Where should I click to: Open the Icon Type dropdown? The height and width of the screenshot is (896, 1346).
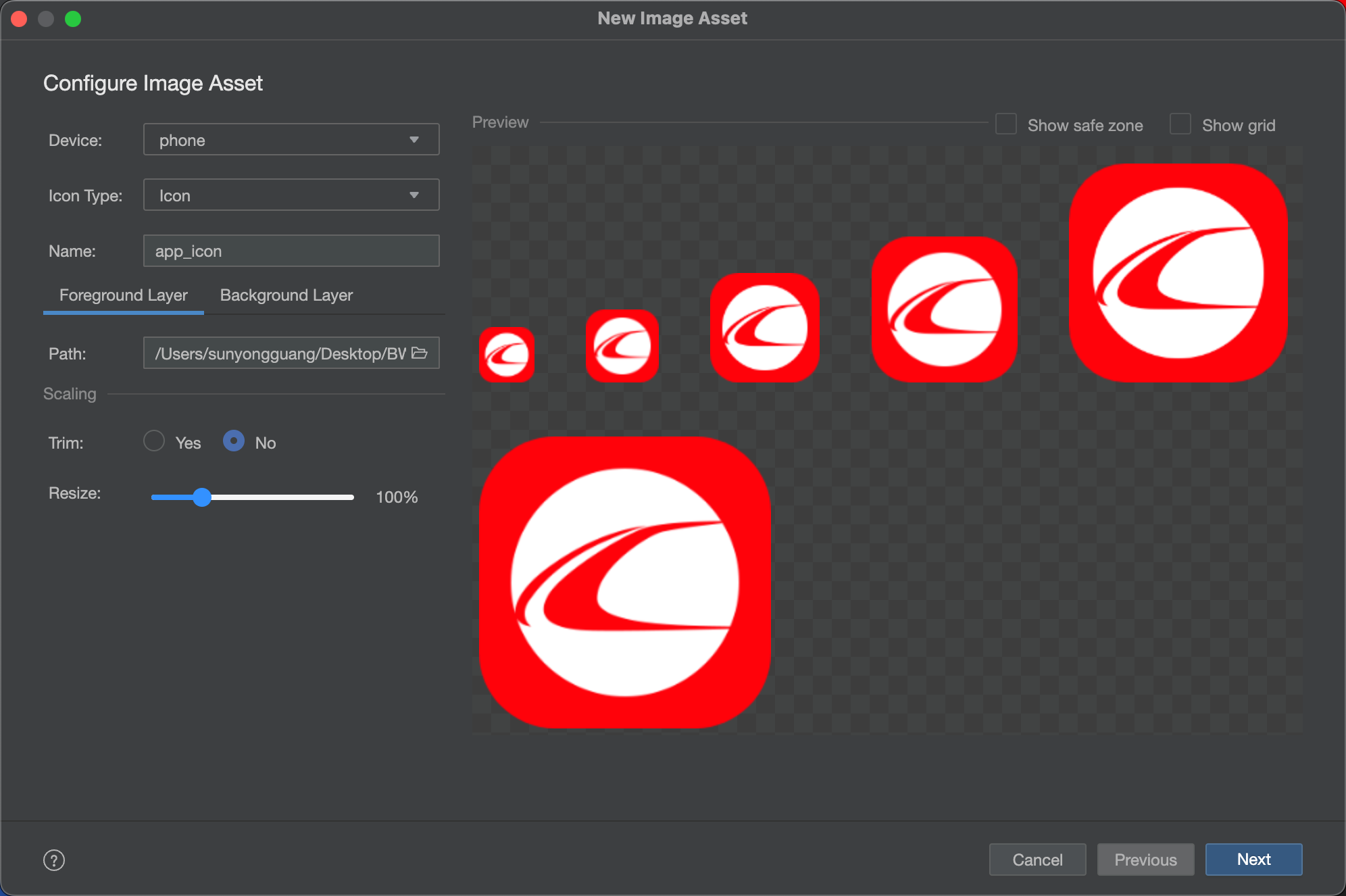point(291,195)
